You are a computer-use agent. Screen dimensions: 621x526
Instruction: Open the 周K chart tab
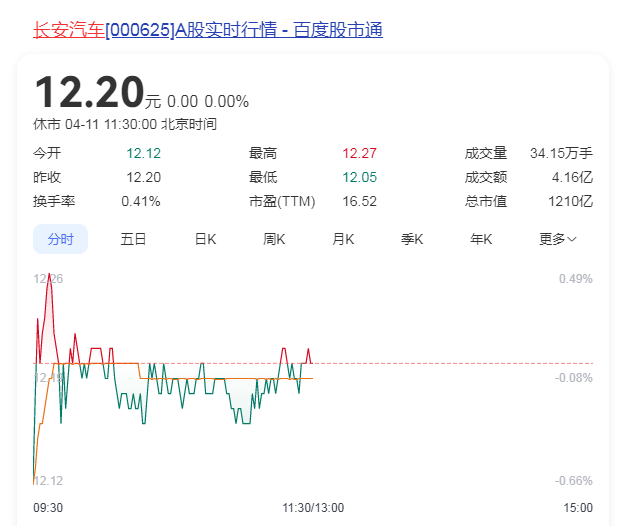tap(274, 239)
